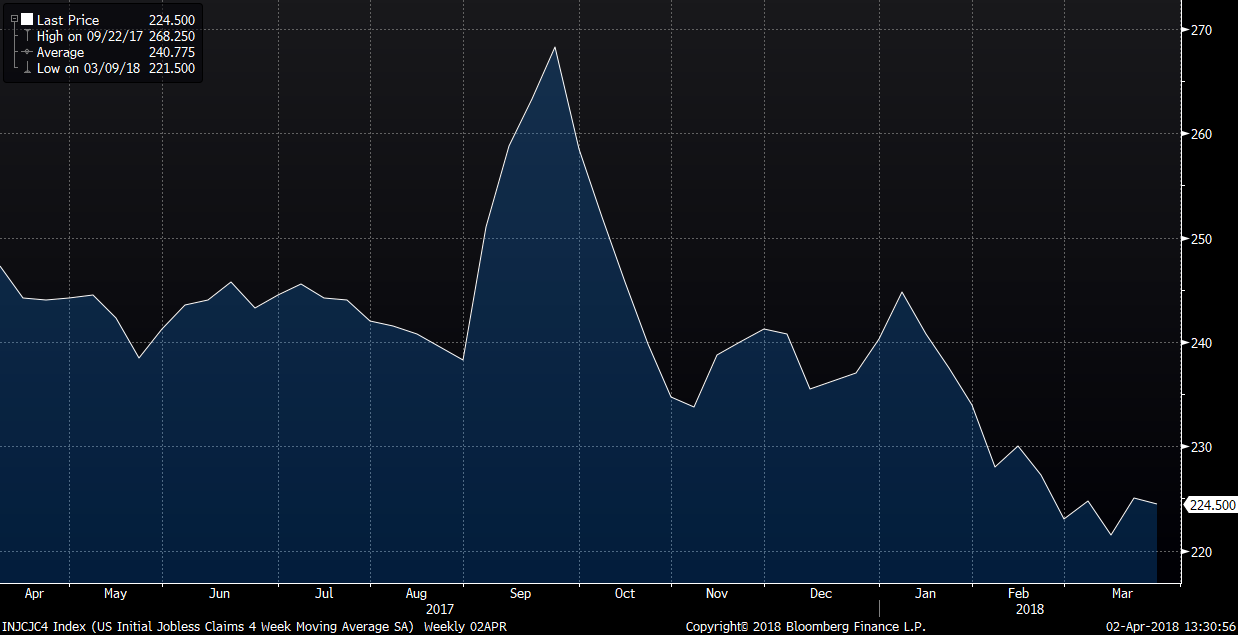
Task: Collapse the chart legend panel
Action: 14,19
